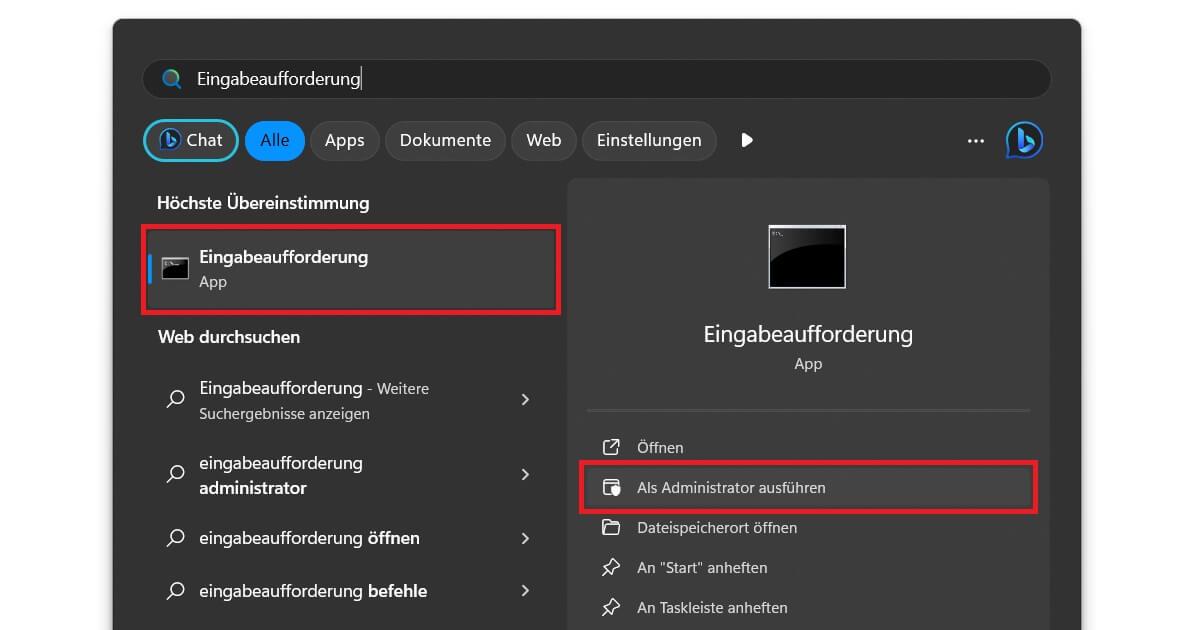Click the Dateispeicherort öffnen folder icon

coord(611,527)
